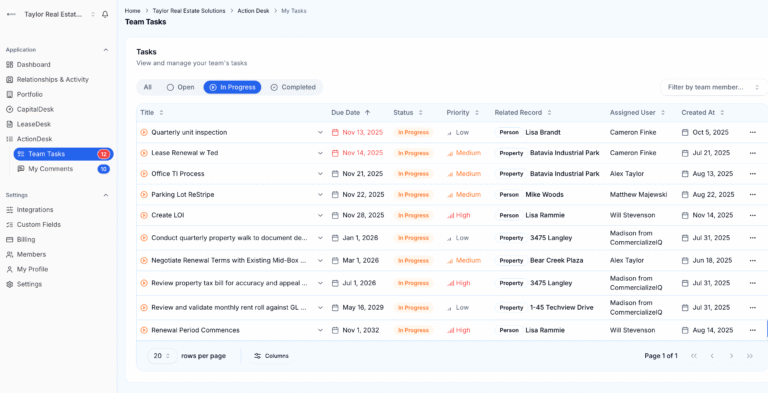Screen dimensions: 768x393
Task: Open more actions for Renewal Period Commences
Action: (x=752, y=330)
